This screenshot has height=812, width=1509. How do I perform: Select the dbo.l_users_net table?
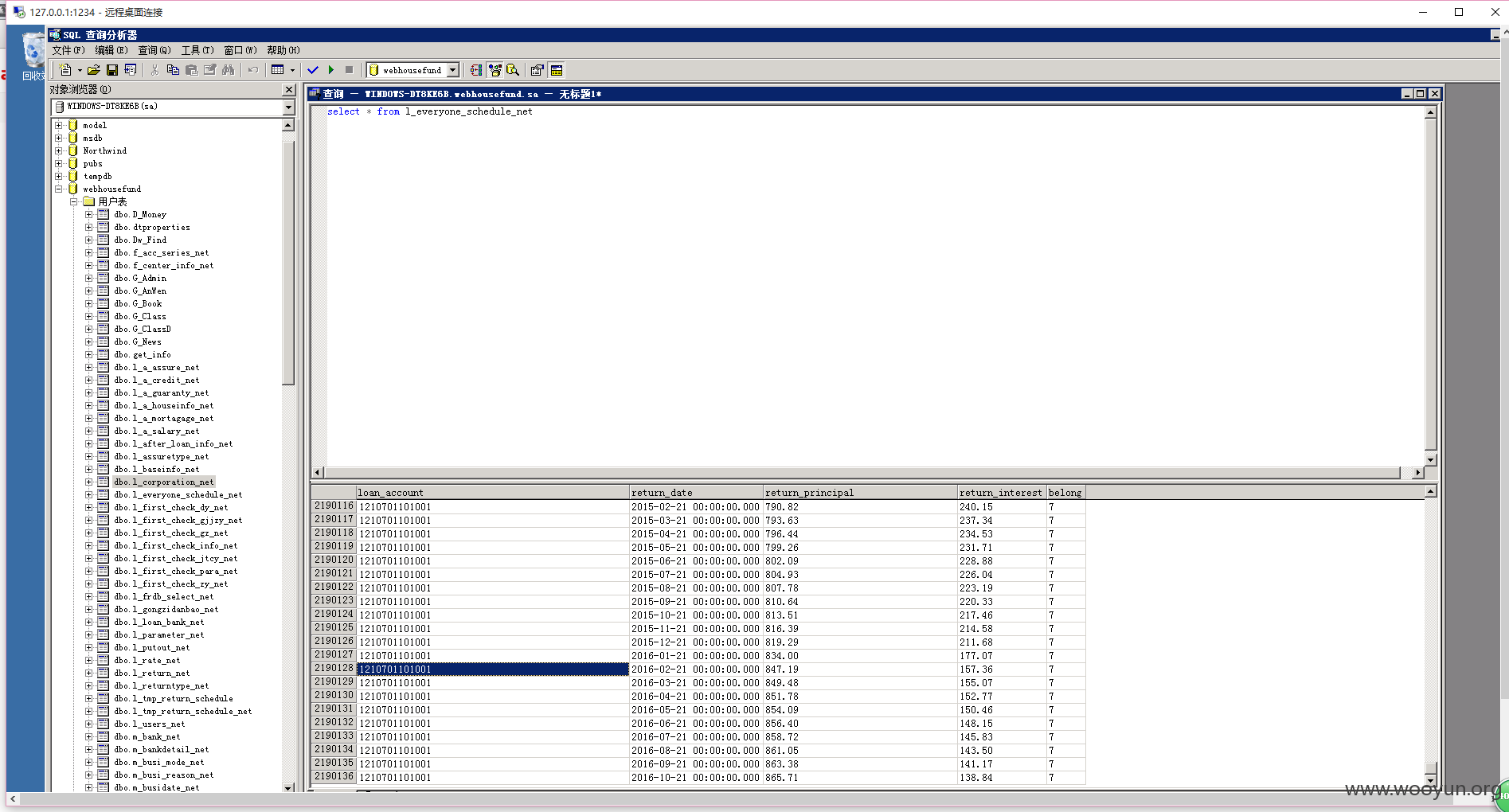tap(150, 724)
